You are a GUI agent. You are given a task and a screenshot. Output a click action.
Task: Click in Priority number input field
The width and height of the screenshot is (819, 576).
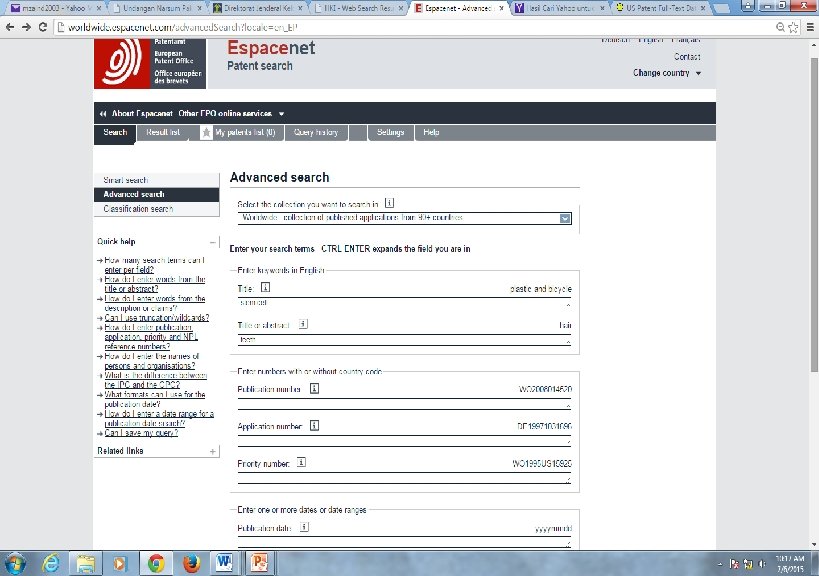(x=404, y=479)
